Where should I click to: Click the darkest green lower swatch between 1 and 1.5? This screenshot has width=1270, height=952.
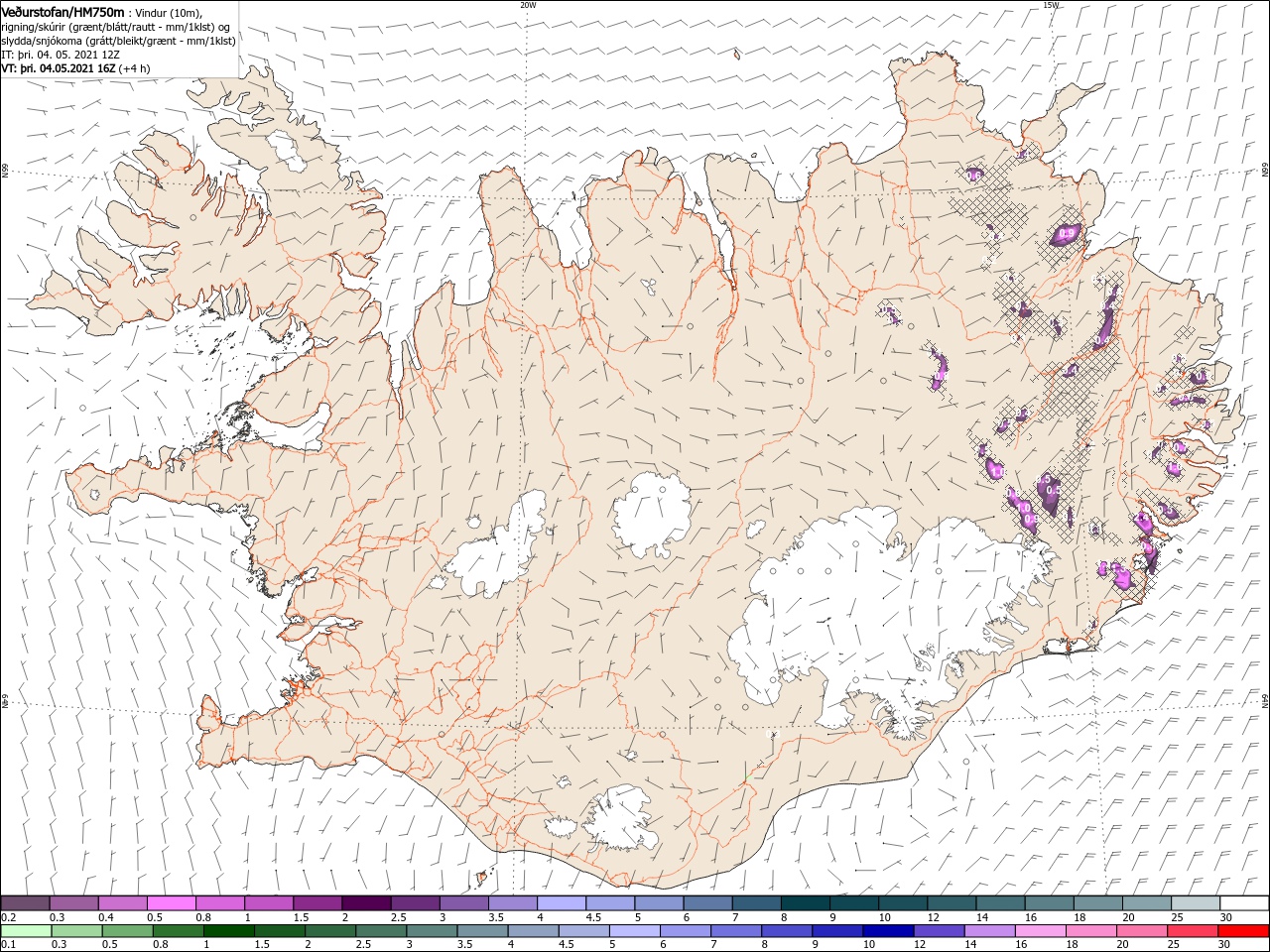pyautogui.click(x=228, y=931)
